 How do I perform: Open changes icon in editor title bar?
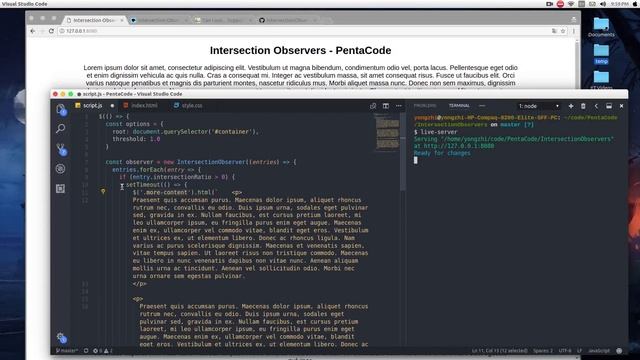pos(373,106)
